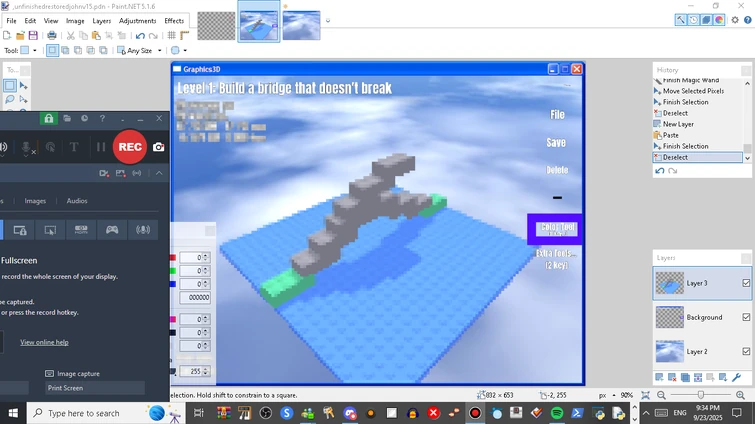Toggle visibility of Layer 3
Viewport: 755px width, 424px height.
[746, 283]
